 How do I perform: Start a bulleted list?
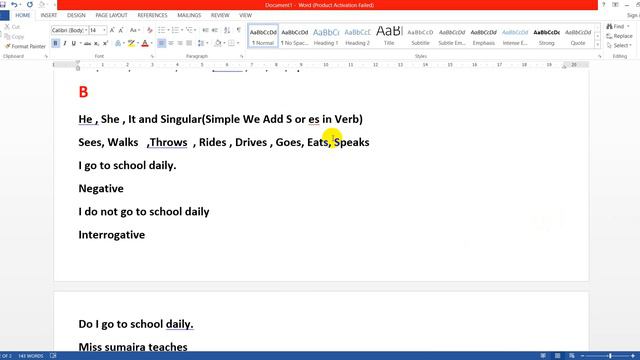[162, 30]
